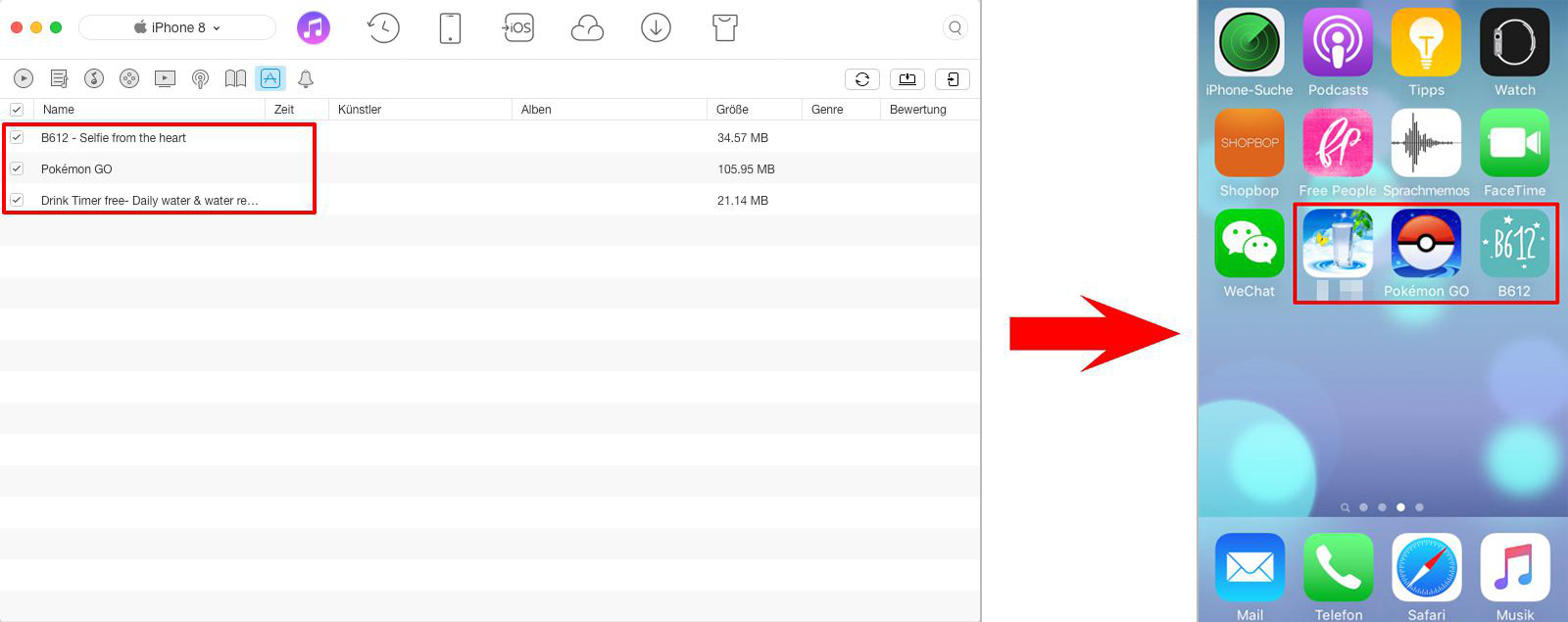Sort by the Künstler column header
1568x622 pixels.
click(420, 110)
